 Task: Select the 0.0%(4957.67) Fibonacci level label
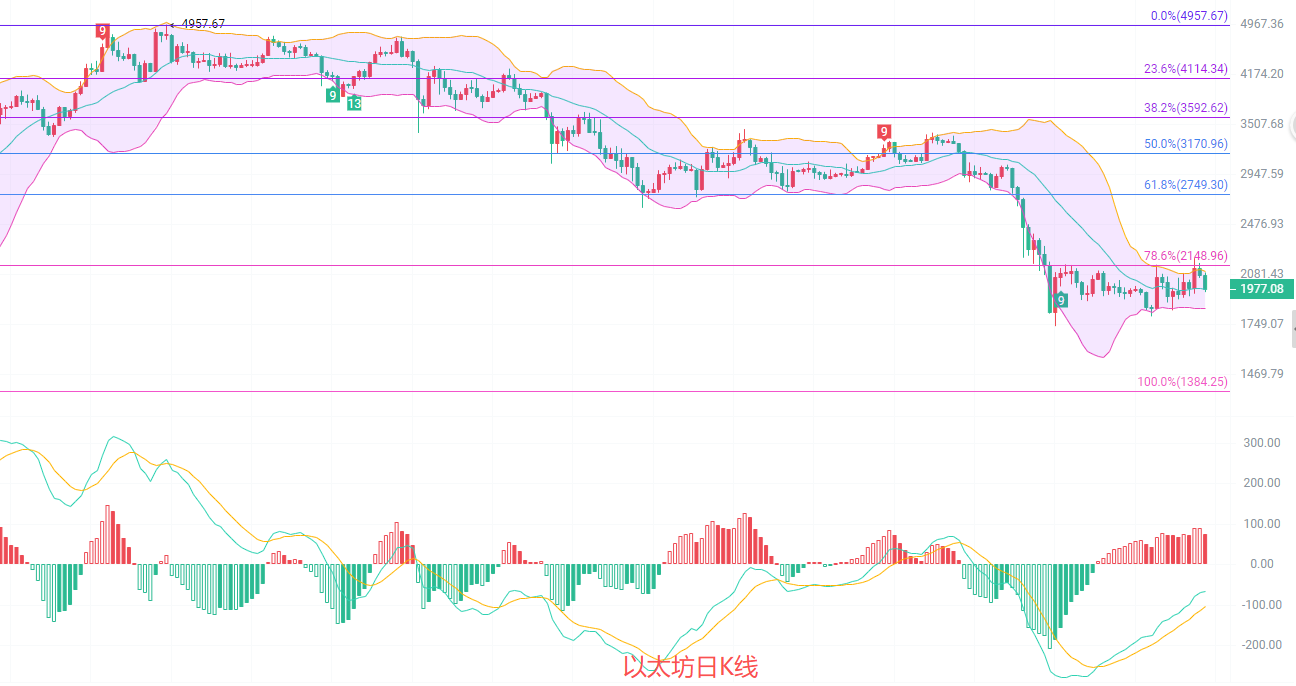click(1188, 16)
